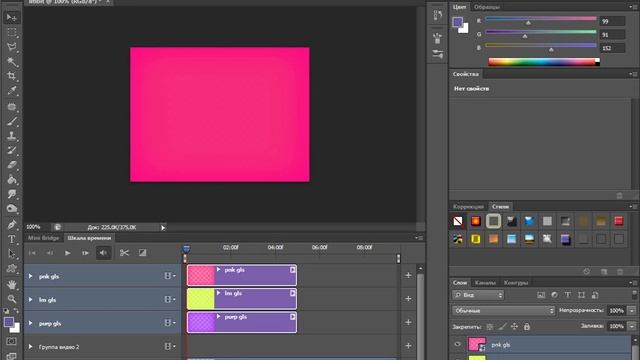The width and height of the screenshot is (640, 360).
Task: Select the Rectangular Marquee tool
Action: 11,32
